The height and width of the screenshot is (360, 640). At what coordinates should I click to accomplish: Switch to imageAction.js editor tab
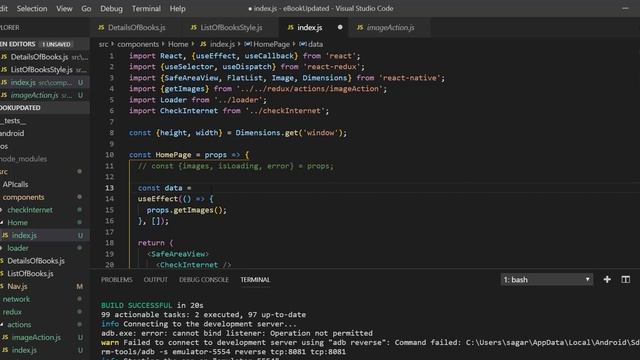[390, 27]
